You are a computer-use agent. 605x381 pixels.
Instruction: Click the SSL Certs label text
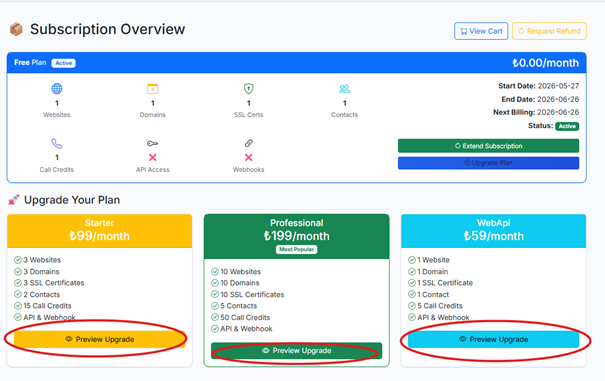pyautogui.click(x=248, y=115)
